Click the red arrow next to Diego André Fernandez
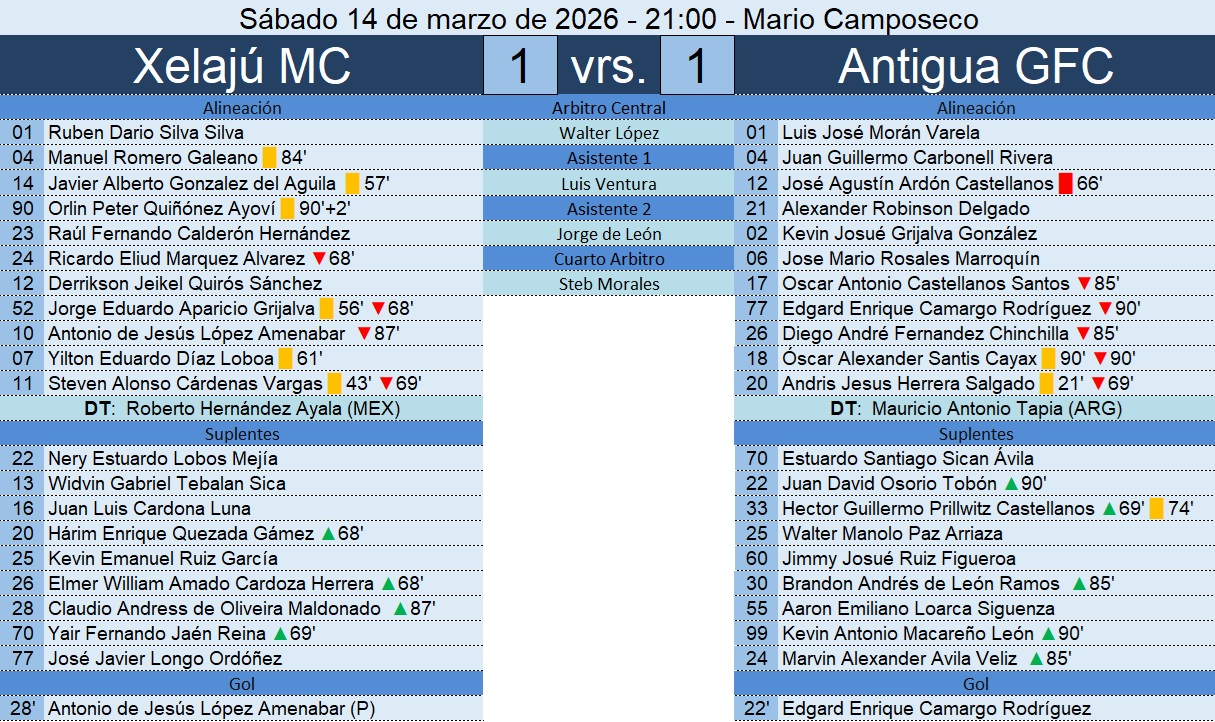Screen dimensions: 1215x722 point(1083,334)
